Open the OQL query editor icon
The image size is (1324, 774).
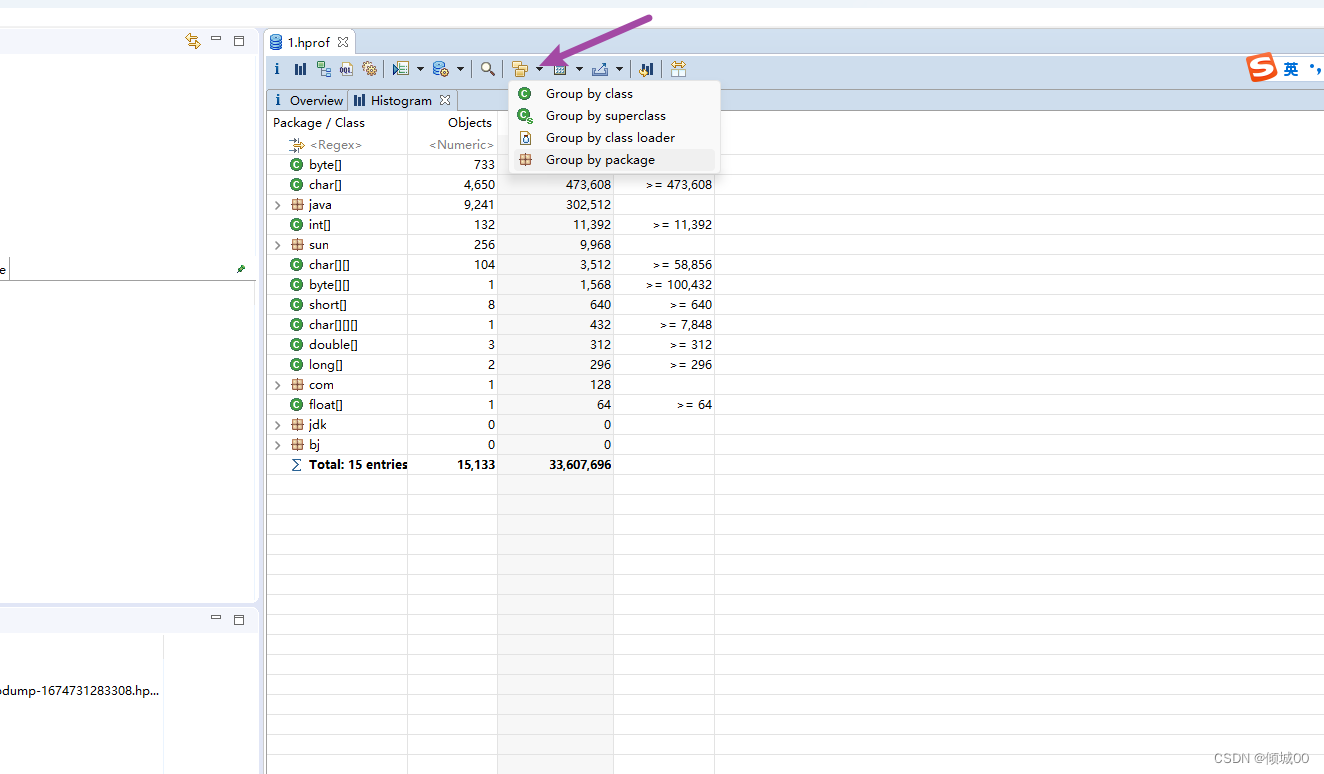346,69
